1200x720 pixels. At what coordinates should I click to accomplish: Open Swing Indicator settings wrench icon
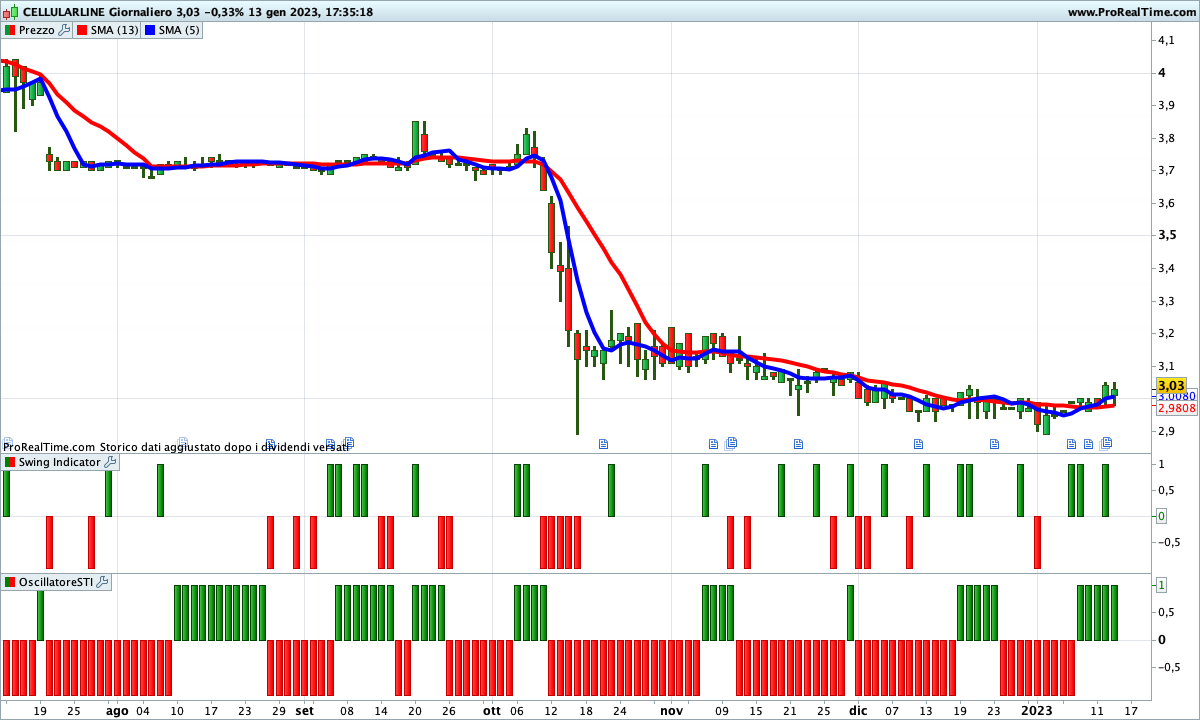110,462
